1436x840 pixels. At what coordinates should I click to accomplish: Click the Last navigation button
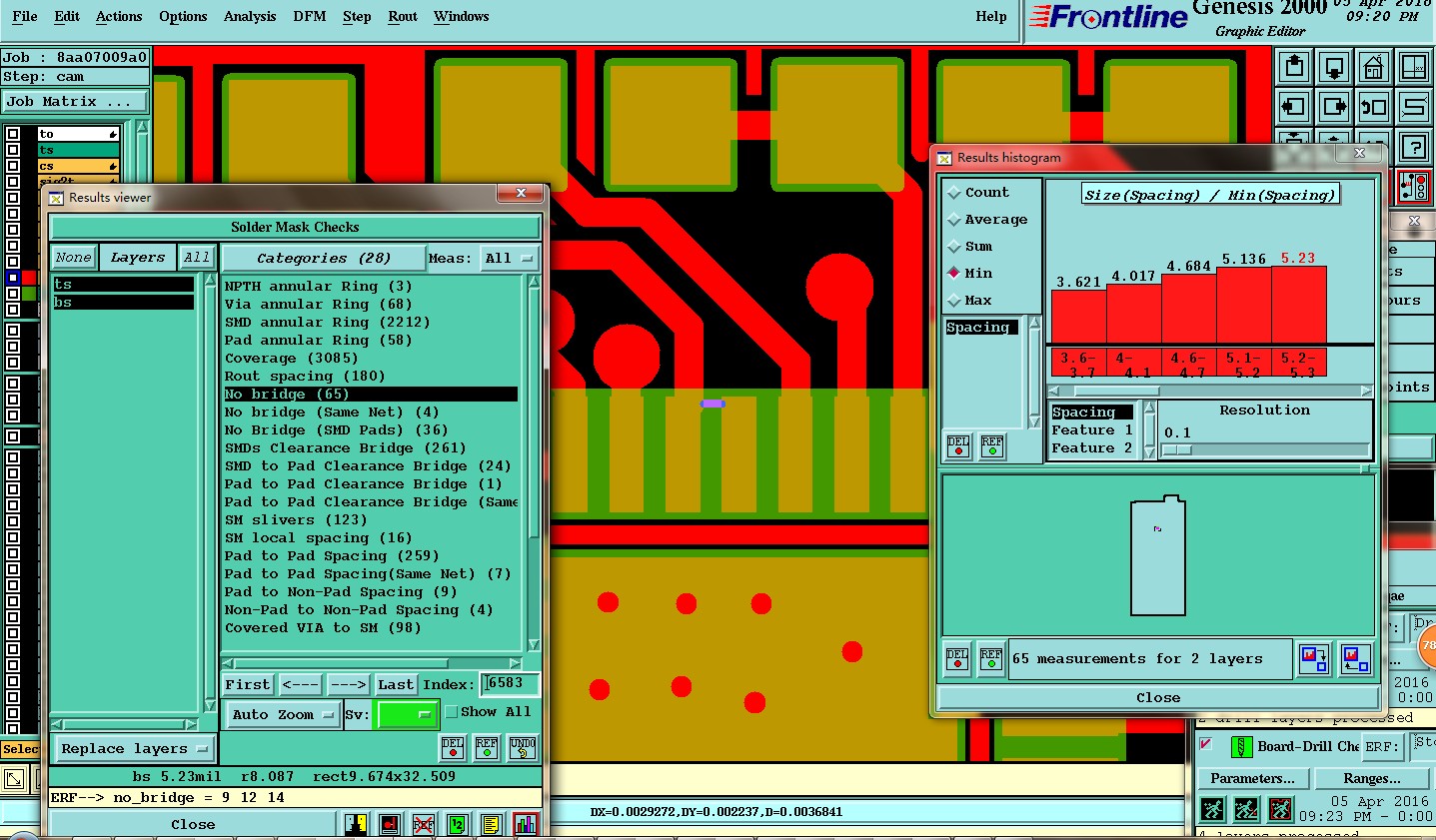(x=396, y=685)
